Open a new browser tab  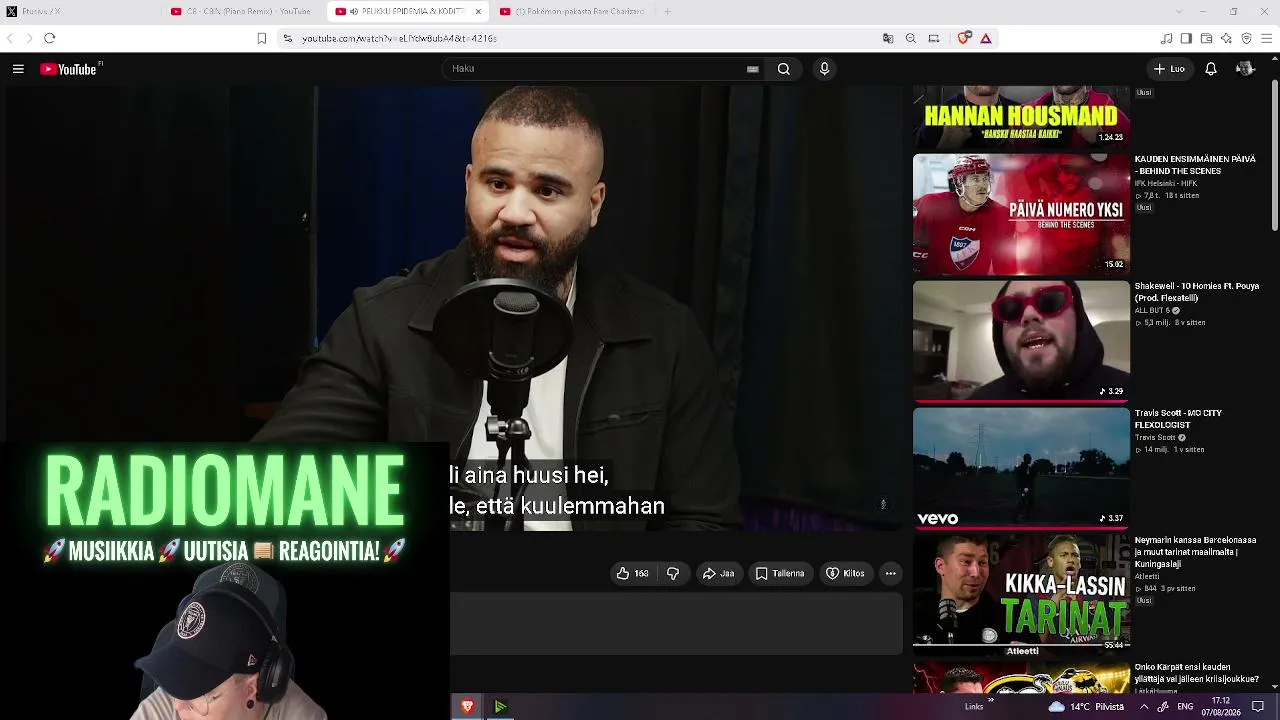pos(667,12)
